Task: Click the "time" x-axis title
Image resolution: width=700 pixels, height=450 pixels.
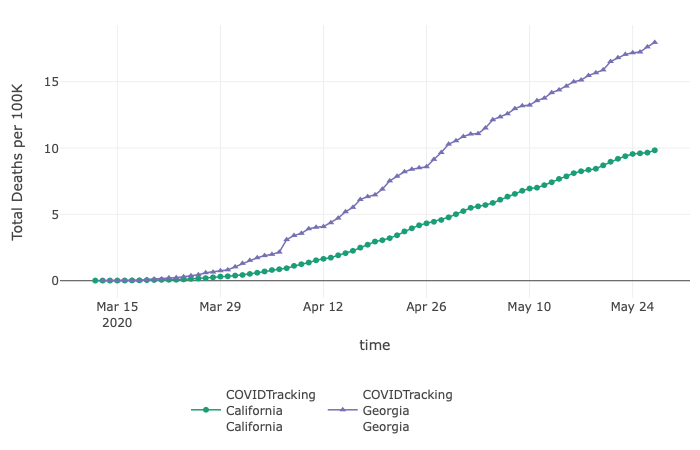Action: [x=375, y=345]
